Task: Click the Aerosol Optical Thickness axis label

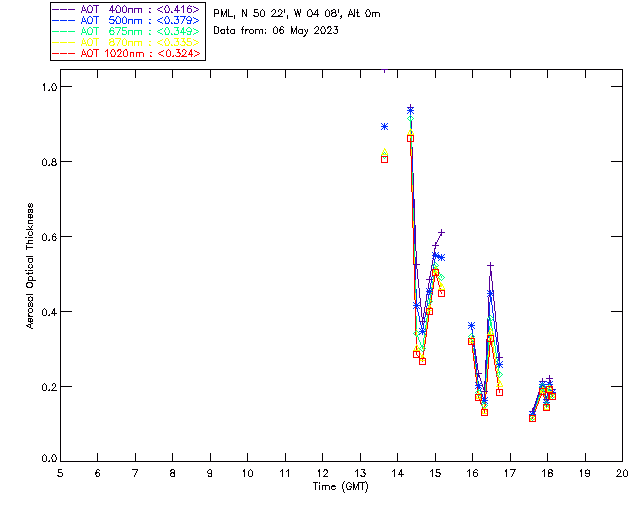Action: [30, 266]
